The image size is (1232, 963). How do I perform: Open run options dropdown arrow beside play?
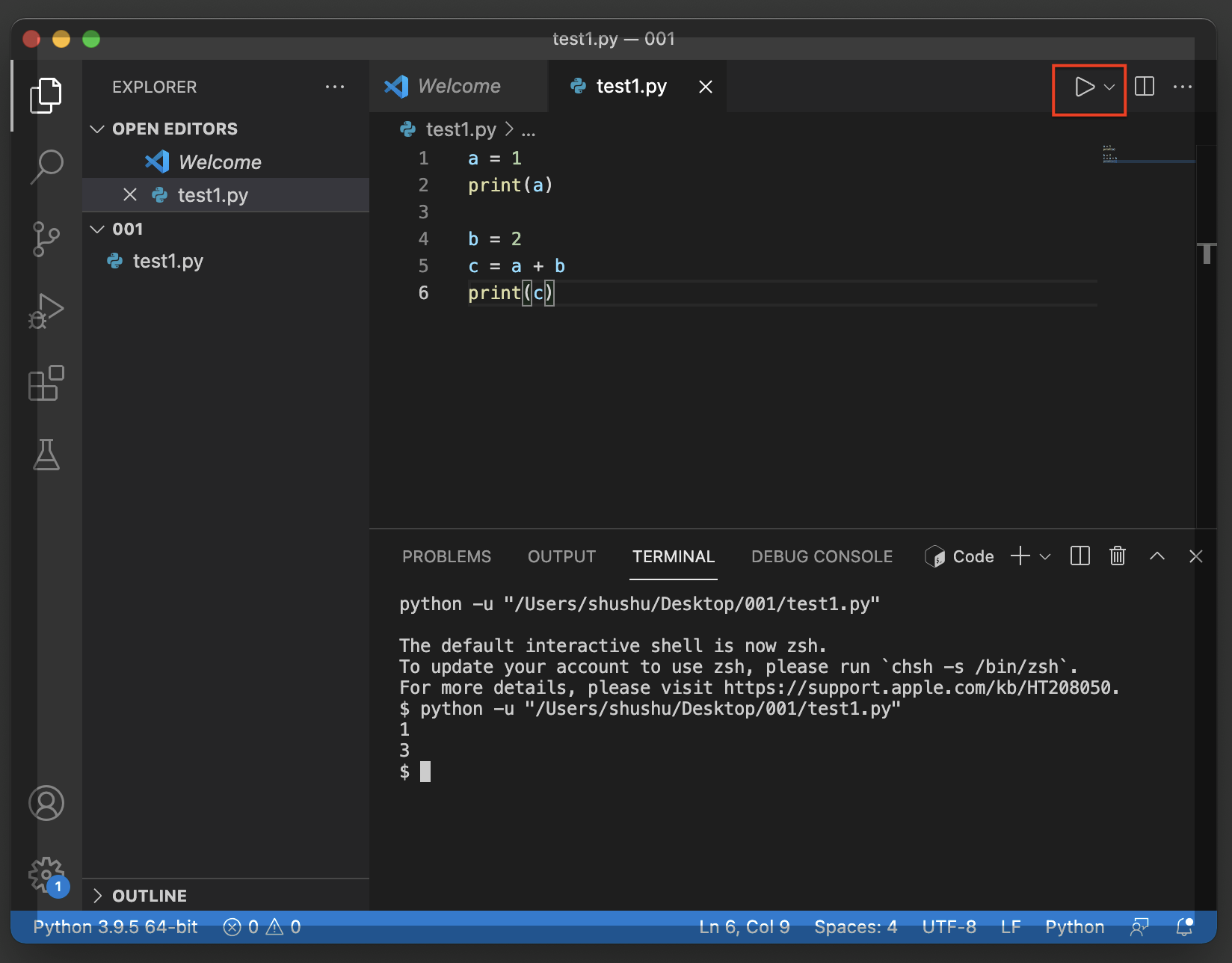click(x=1109, y=87)
